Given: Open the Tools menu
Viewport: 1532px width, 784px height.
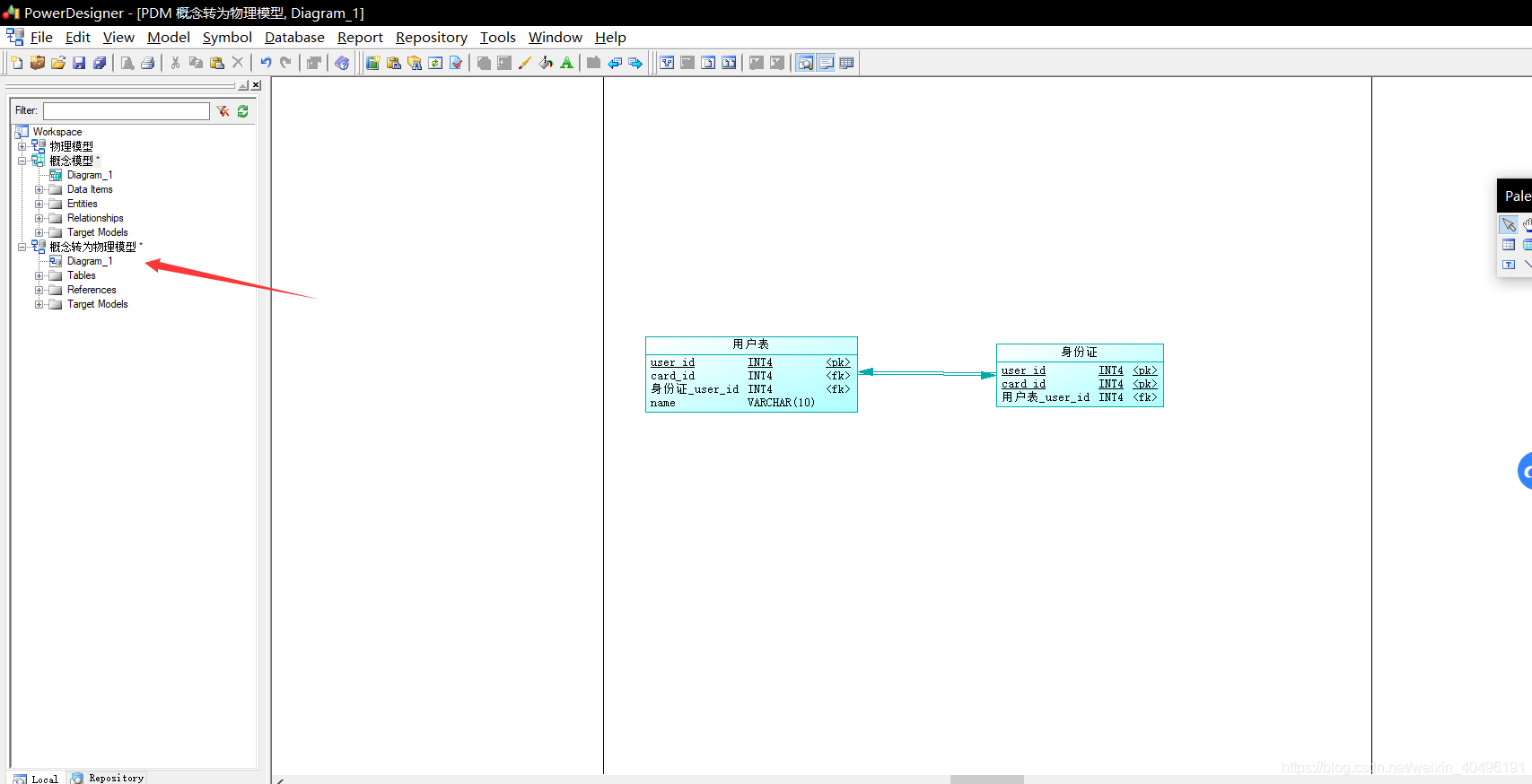Looking at the screenshot, I should [x=498, y=37].
